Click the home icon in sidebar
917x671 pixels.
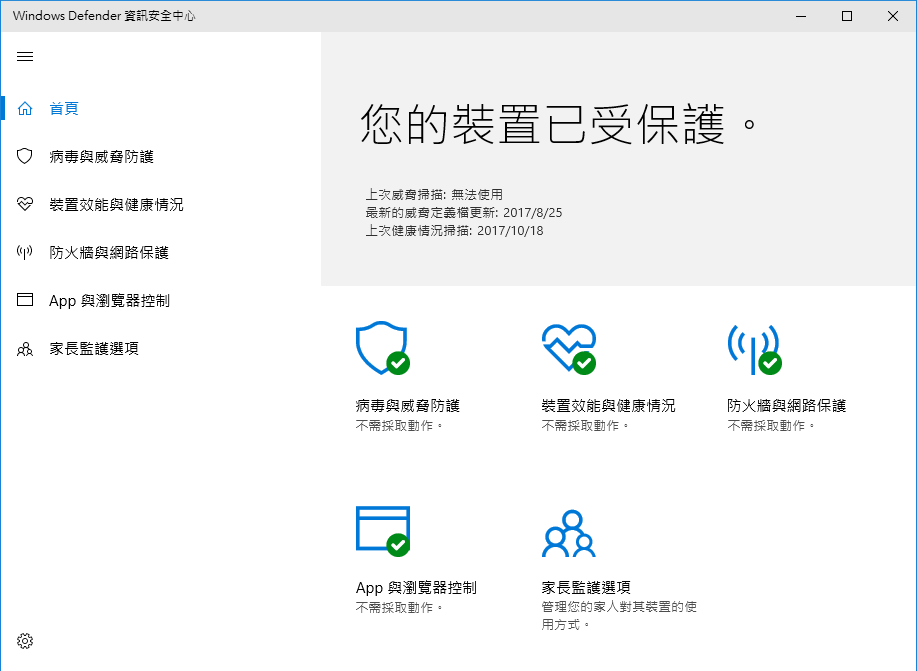(25, 108)
